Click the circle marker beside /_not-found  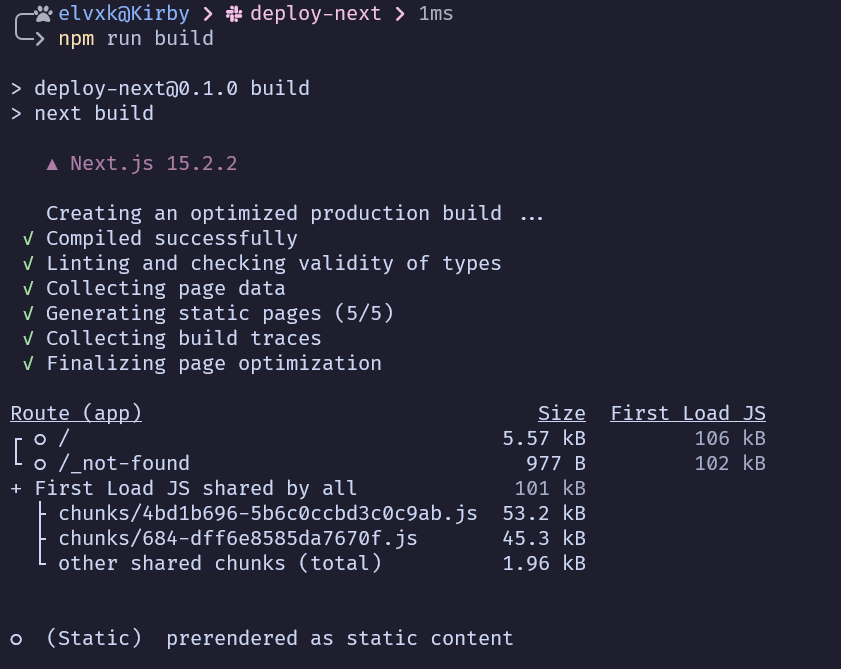click(40, 464)
